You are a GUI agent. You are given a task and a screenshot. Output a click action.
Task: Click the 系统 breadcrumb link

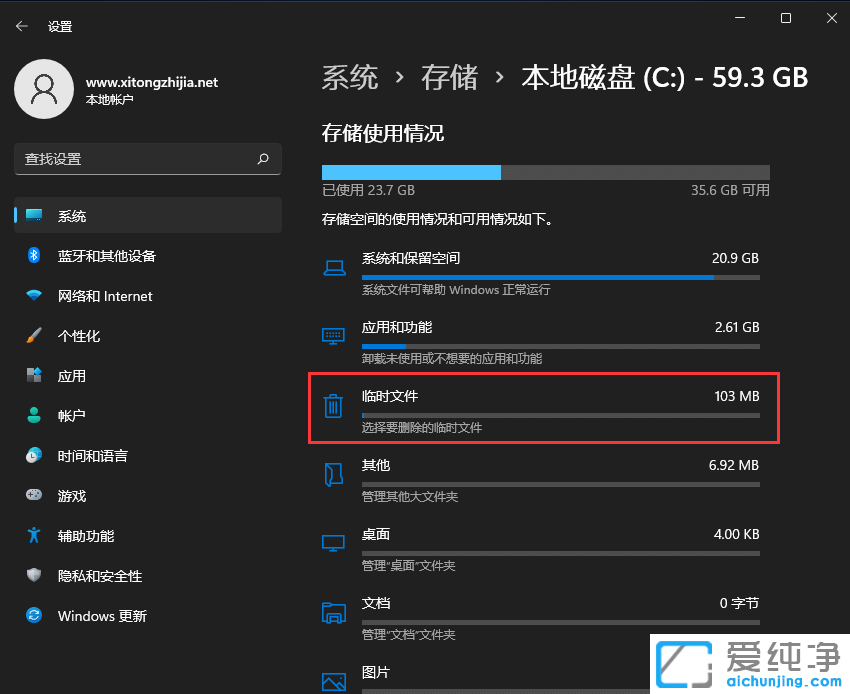[x=350, y=78]
